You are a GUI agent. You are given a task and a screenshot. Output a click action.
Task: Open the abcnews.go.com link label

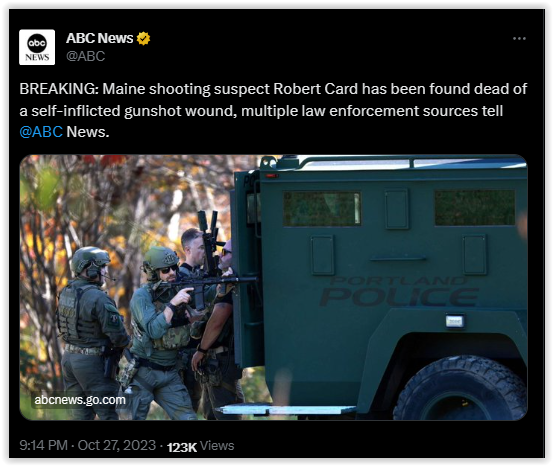click(x=80, y=400)
